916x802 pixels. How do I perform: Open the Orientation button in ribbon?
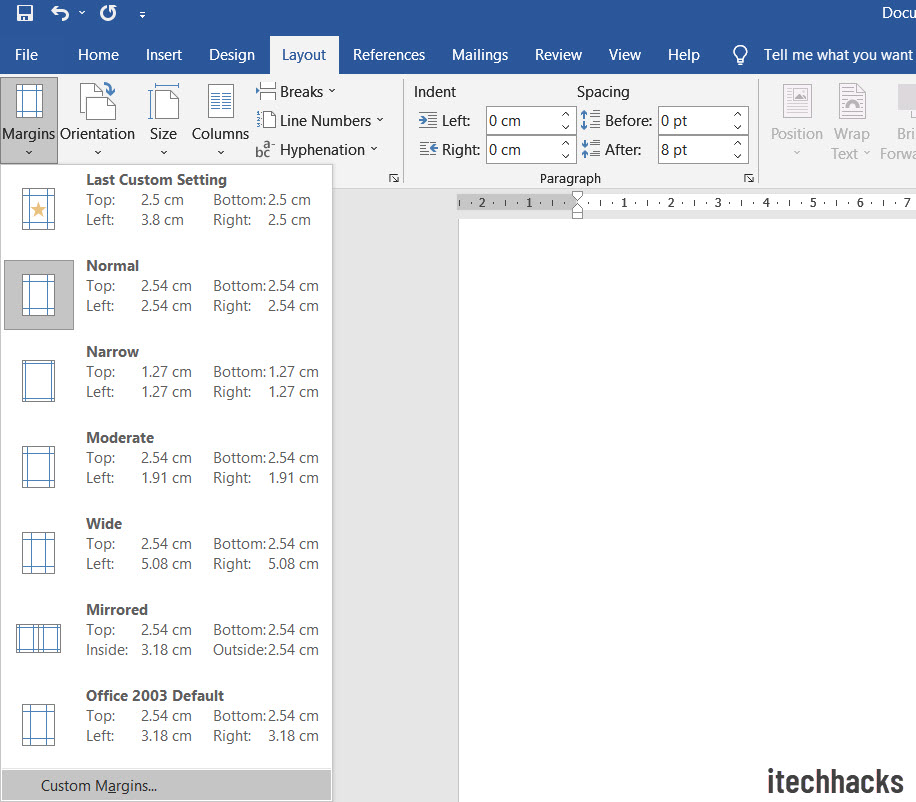[x=97, y=120]
